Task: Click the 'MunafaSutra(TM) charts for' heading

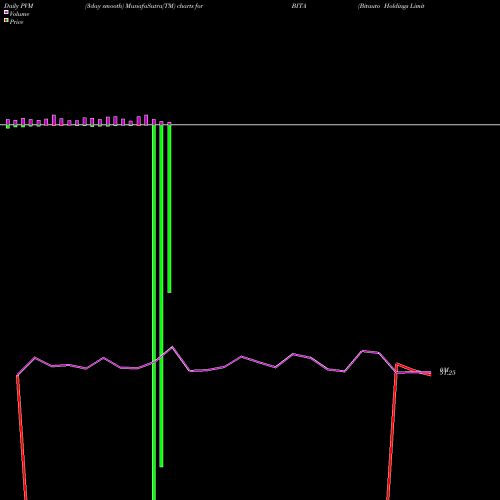Action: [x=164, y=6]
